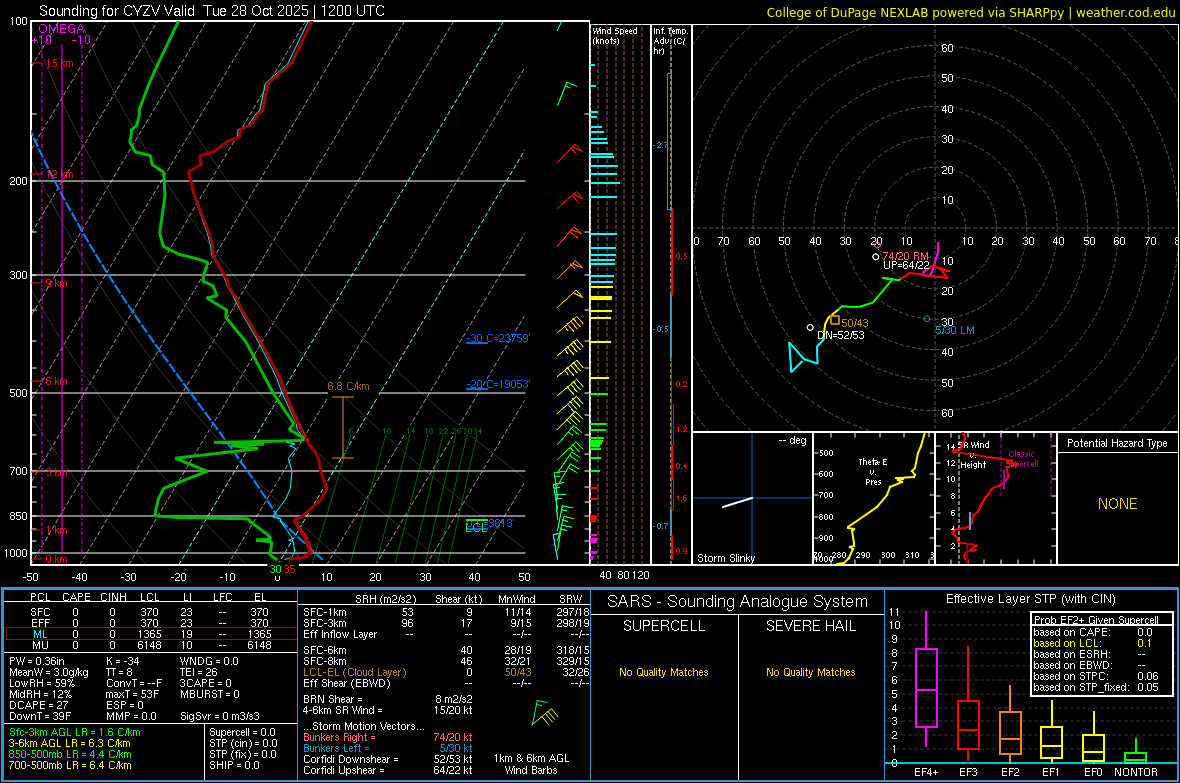Image resolution: width=1180 pixels, height=783 pixels.
Task: Select the '74/20 RM' hodograph label
Action: (x=905, y=256)
